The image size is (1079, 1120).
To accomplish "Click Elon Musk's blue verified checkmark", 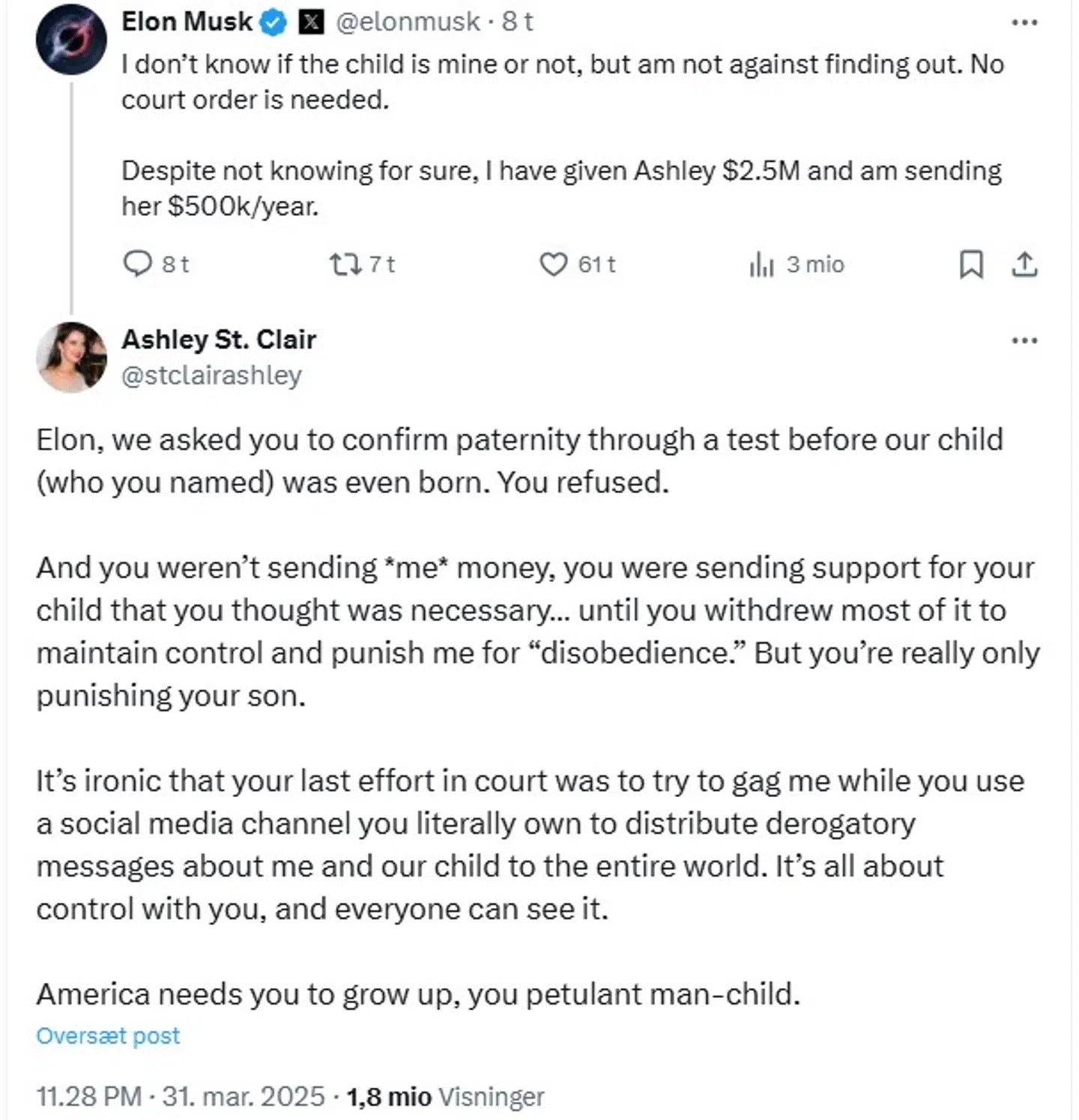I will [273, 21].
